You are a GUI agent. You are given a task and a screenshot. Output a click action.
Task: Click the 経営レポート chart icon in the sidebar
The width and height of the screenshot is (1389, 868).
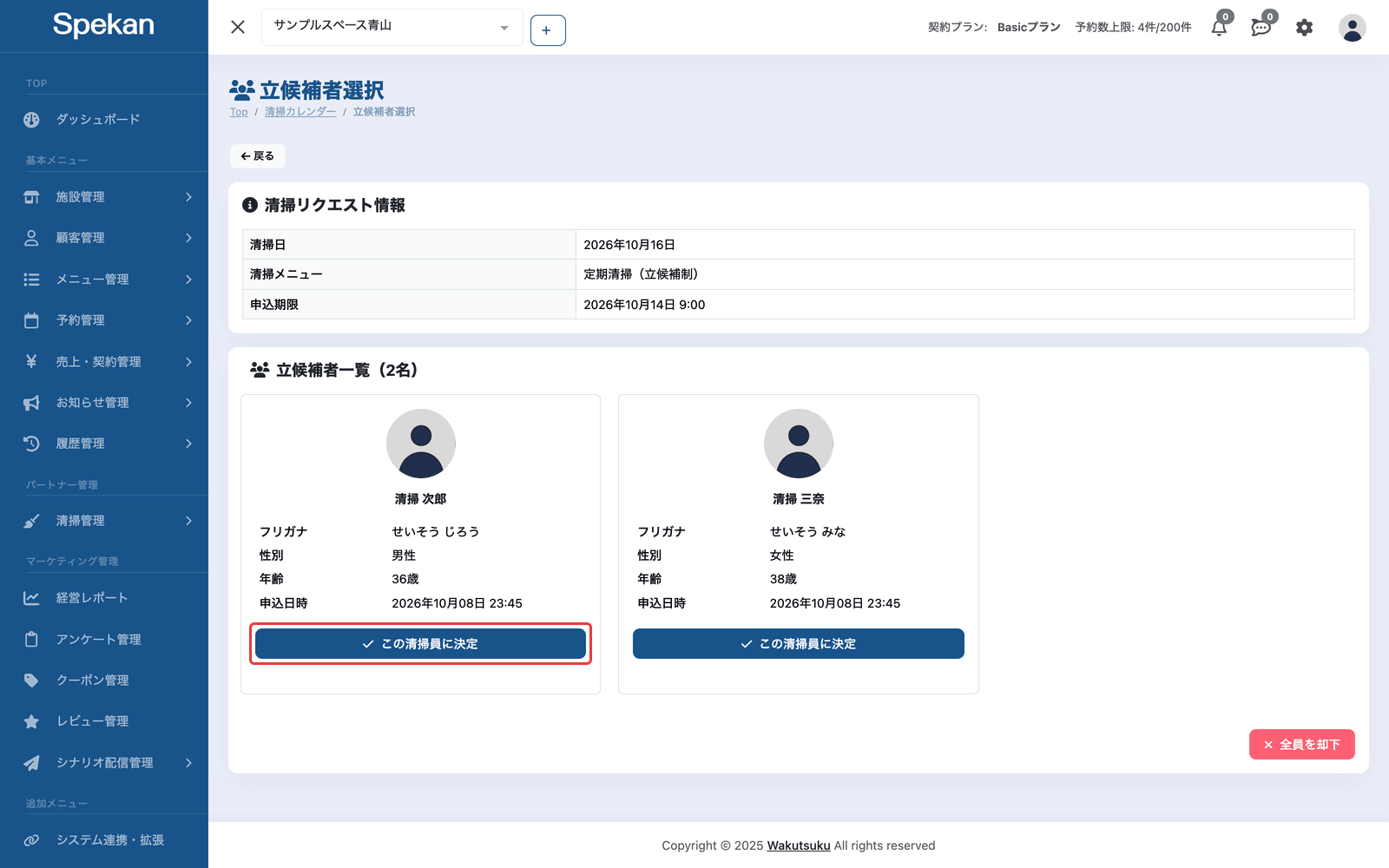31,598
